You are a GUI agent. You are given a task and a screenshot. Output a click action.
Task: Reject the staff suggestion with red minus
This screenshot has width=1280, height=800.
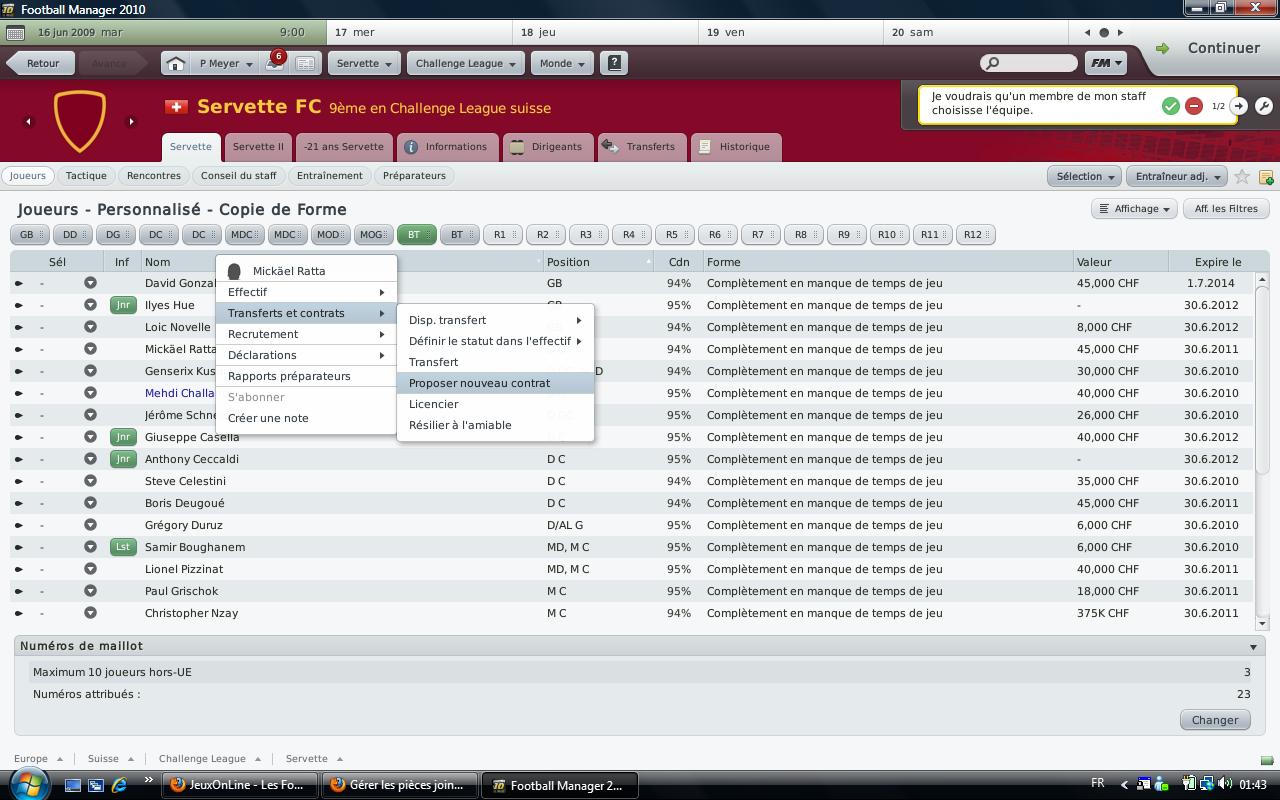click(1193, 105)
